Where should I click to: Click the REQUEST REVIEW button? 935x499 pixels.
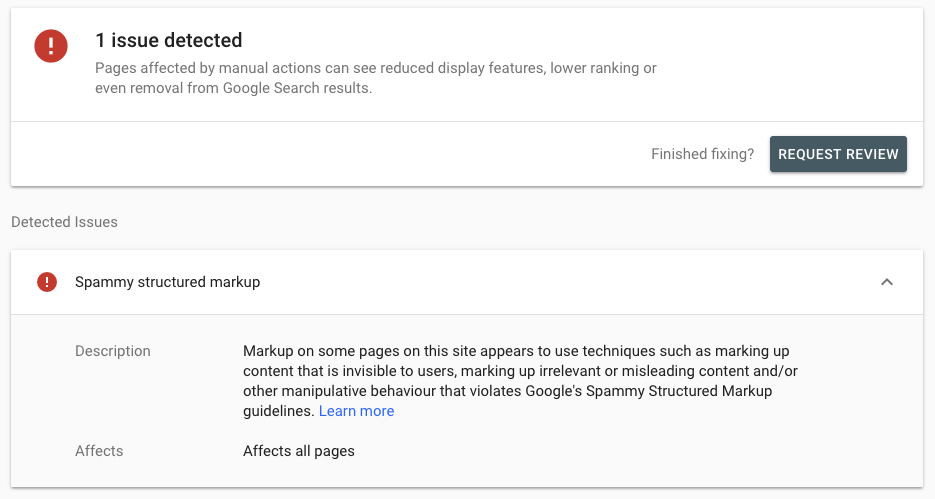[838, 154]
